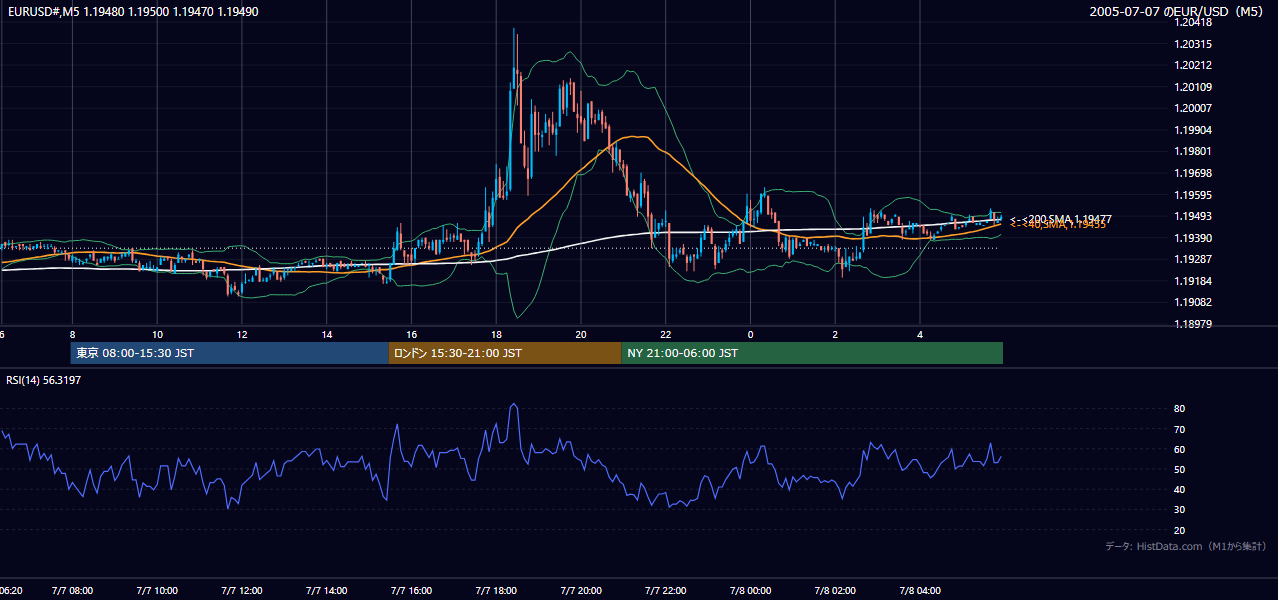
Task: Click hour tick 14 under the price chart
Action: (x=327, y=334)
